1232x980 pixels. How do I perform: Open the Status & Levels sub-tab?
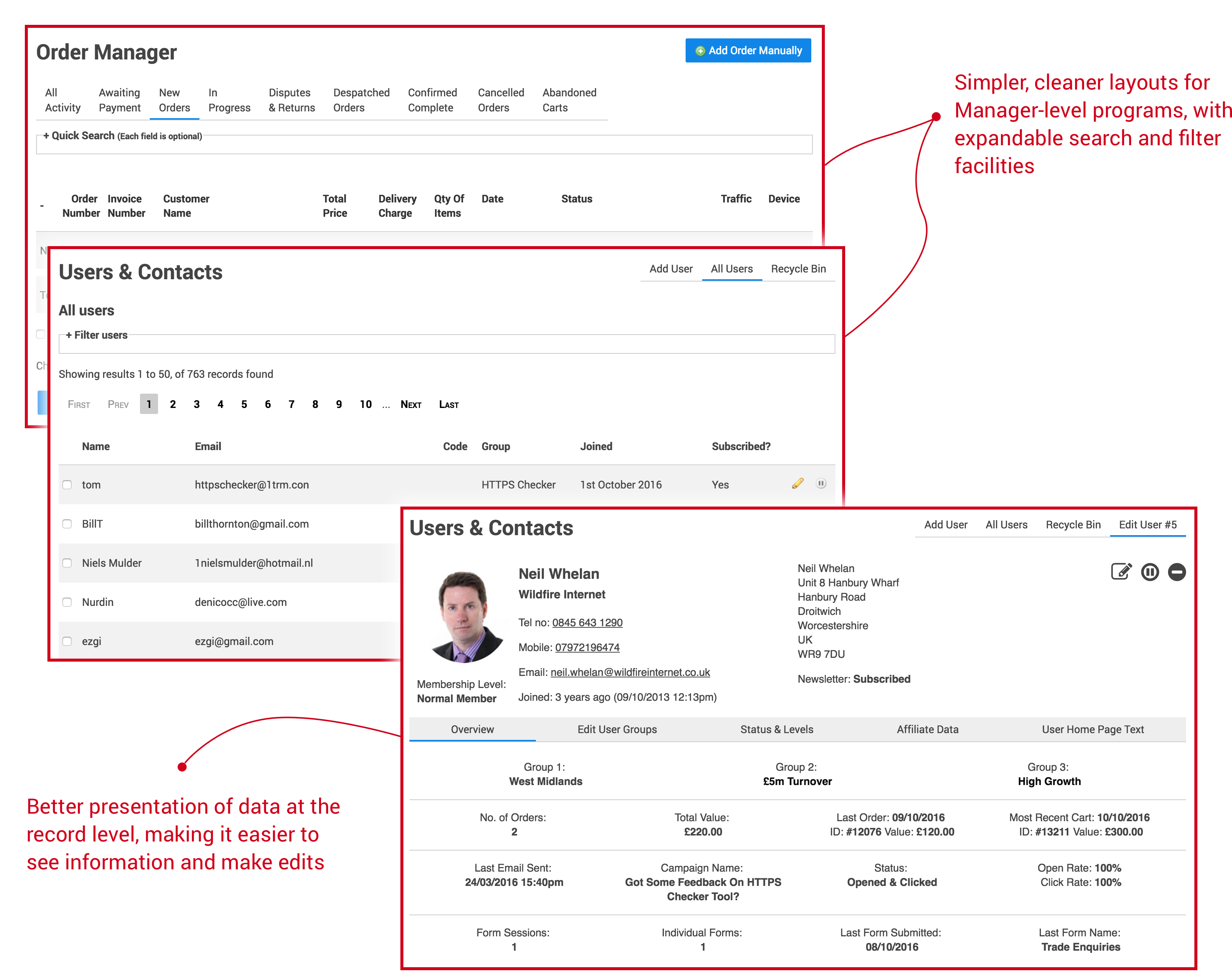pyautogui.click(x=777, y=729)
